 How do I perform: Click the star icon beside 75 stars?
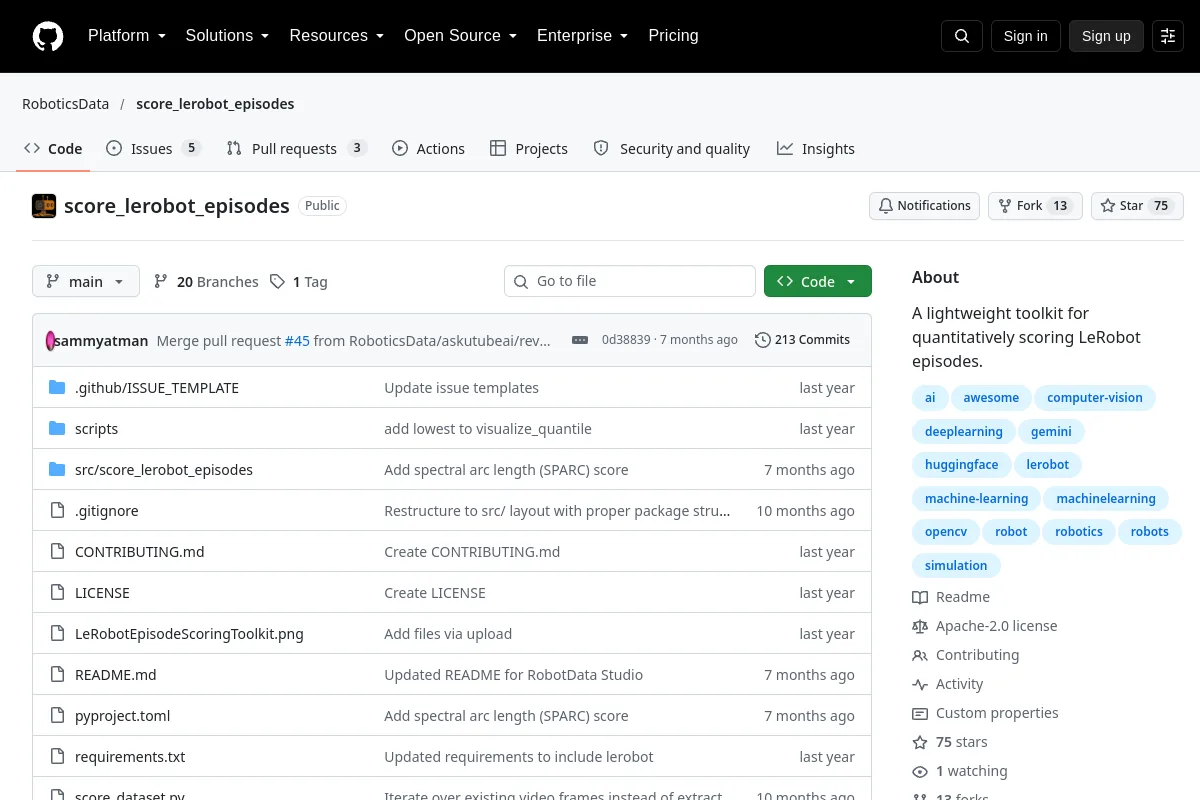point(920,742)
